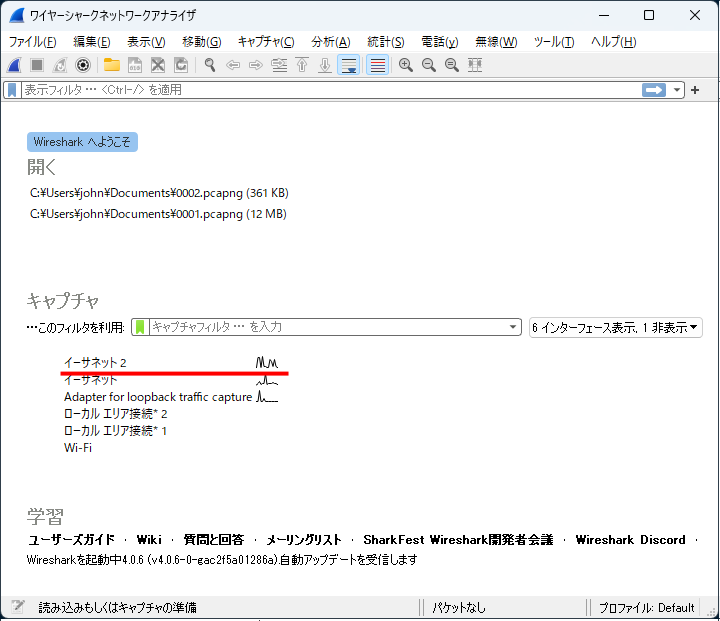Viewport: 720px width, 621px height.
Task: Open the 電話(y) menu
Action: point(439,42)
